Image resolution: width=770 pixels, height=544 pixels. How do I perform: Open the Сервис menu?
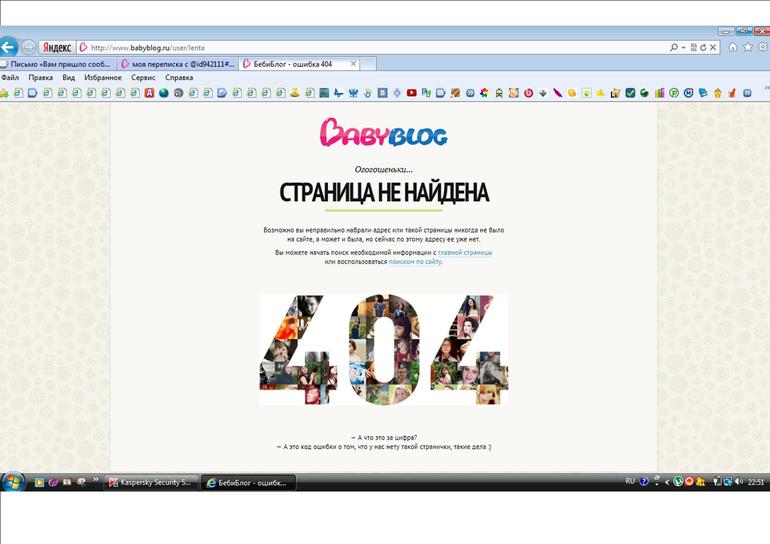point(143,78)
